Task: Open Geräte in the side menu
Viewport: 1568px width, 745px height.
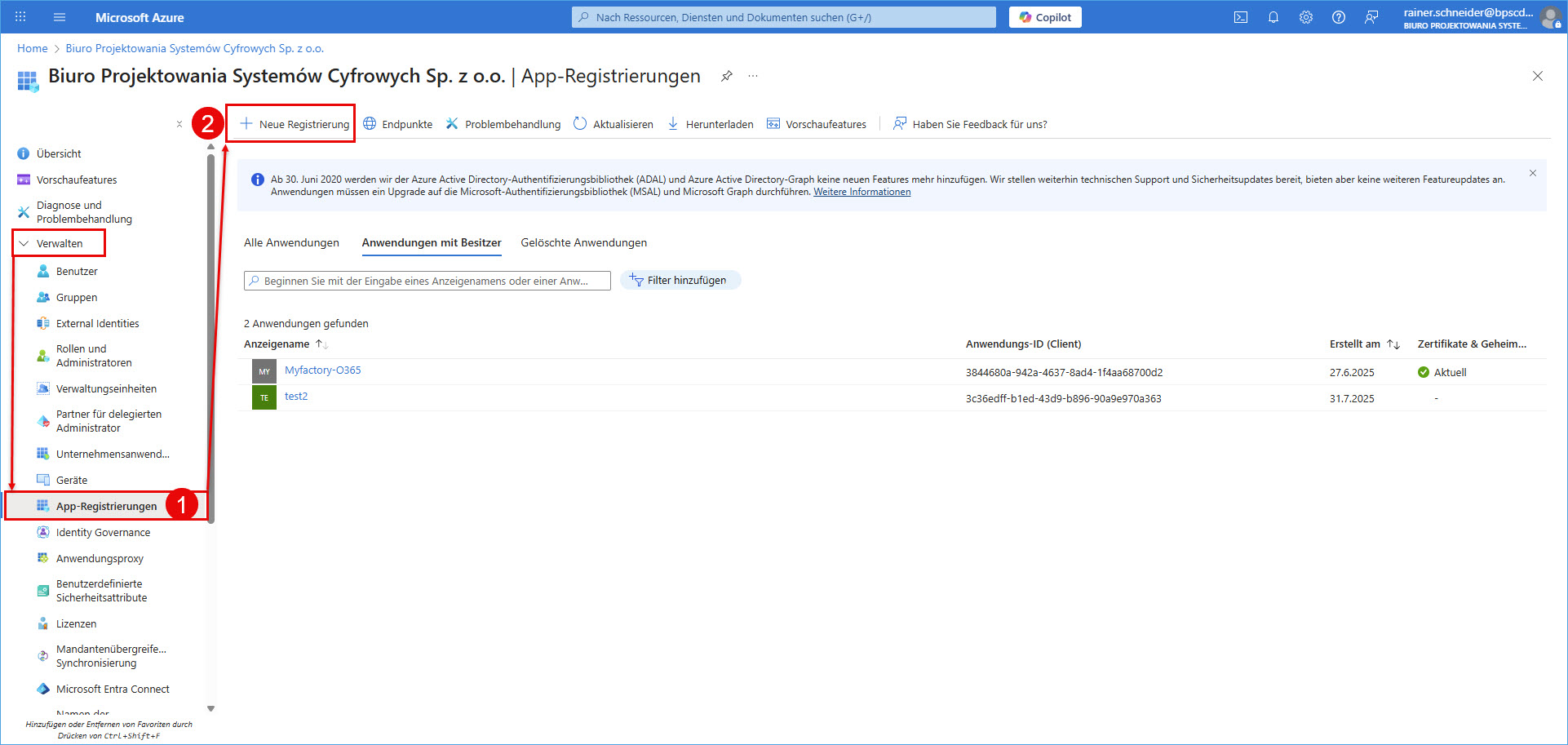Action: (72, 480)
